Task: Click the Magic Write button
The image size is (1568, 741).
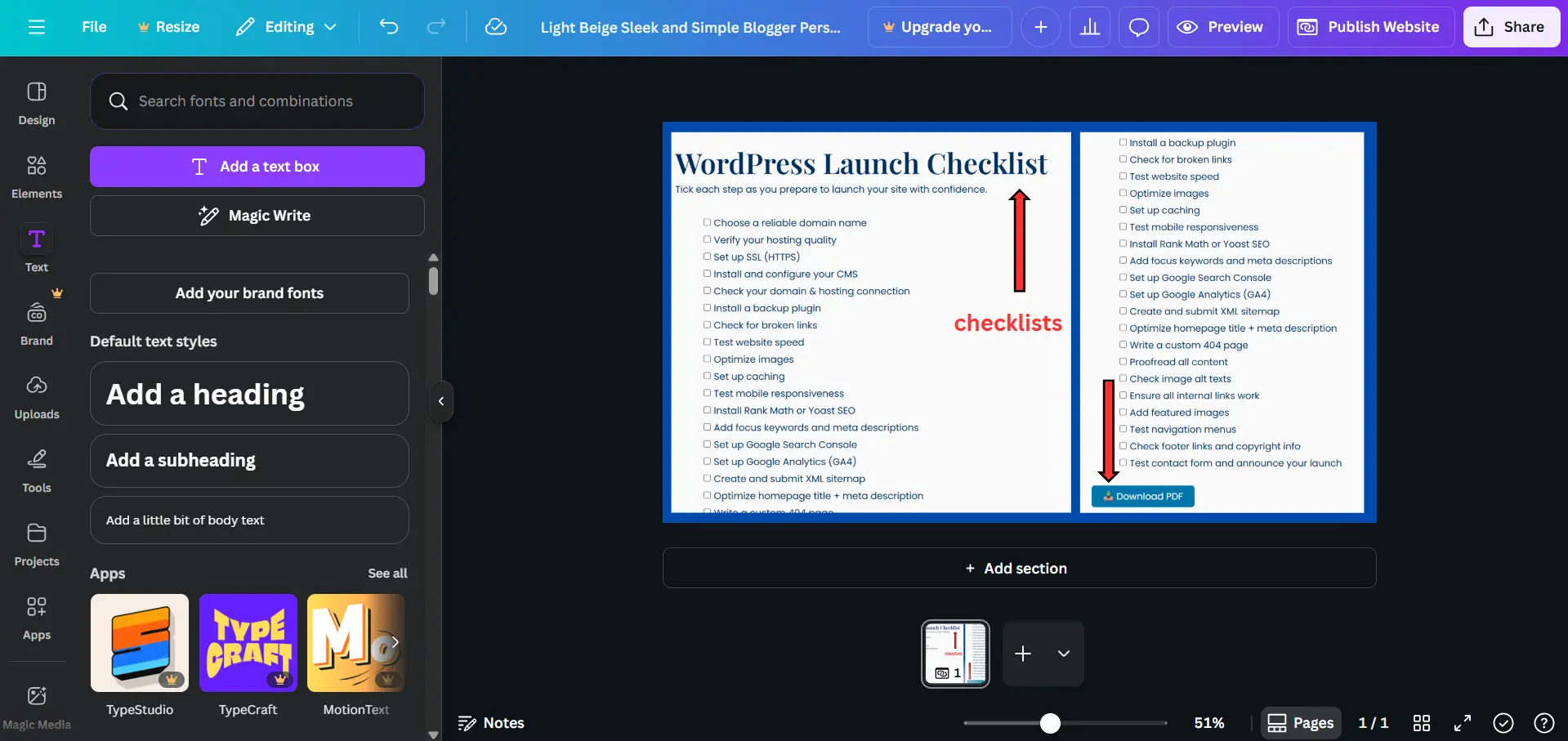Action: point(257,216)
